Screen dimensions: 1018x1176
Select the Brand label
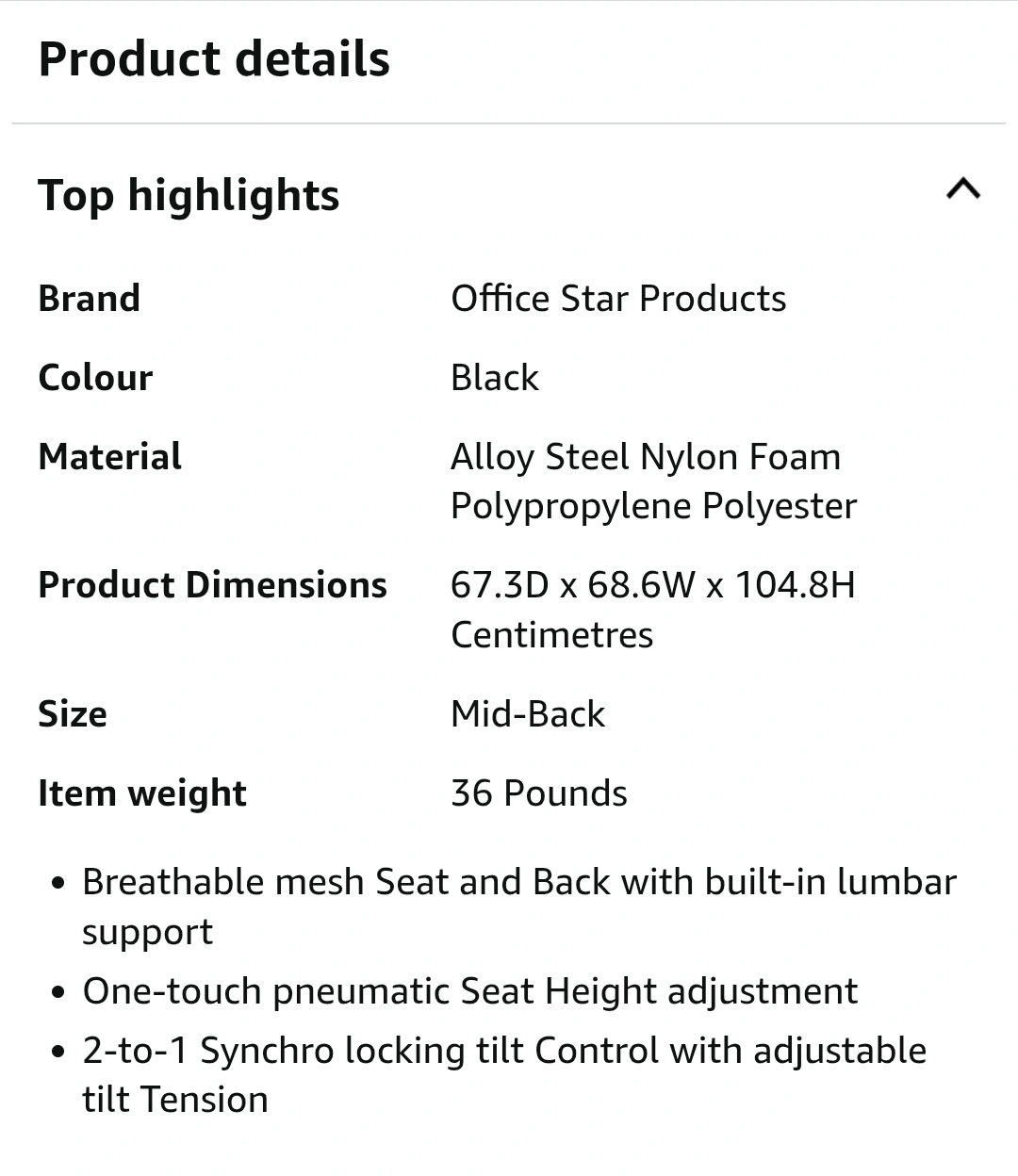point(89,299)
